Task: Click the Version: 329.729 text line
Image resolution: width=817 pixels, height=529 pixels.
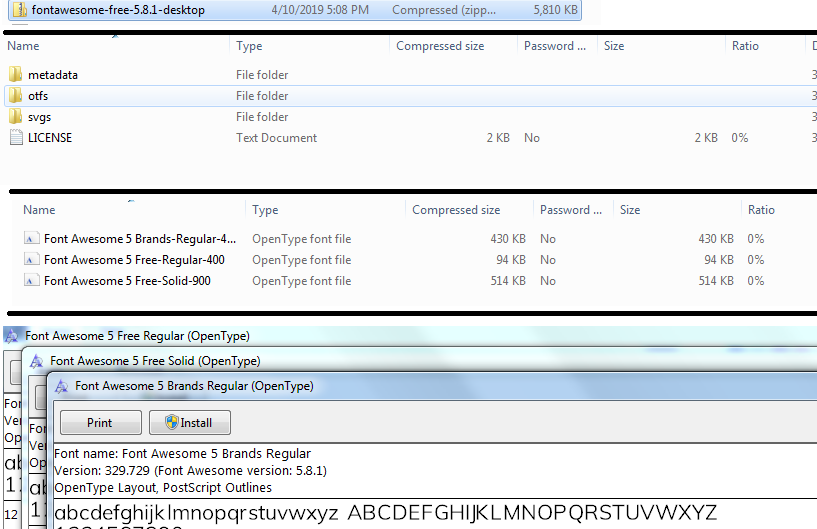Action: [x=190, y=471]
